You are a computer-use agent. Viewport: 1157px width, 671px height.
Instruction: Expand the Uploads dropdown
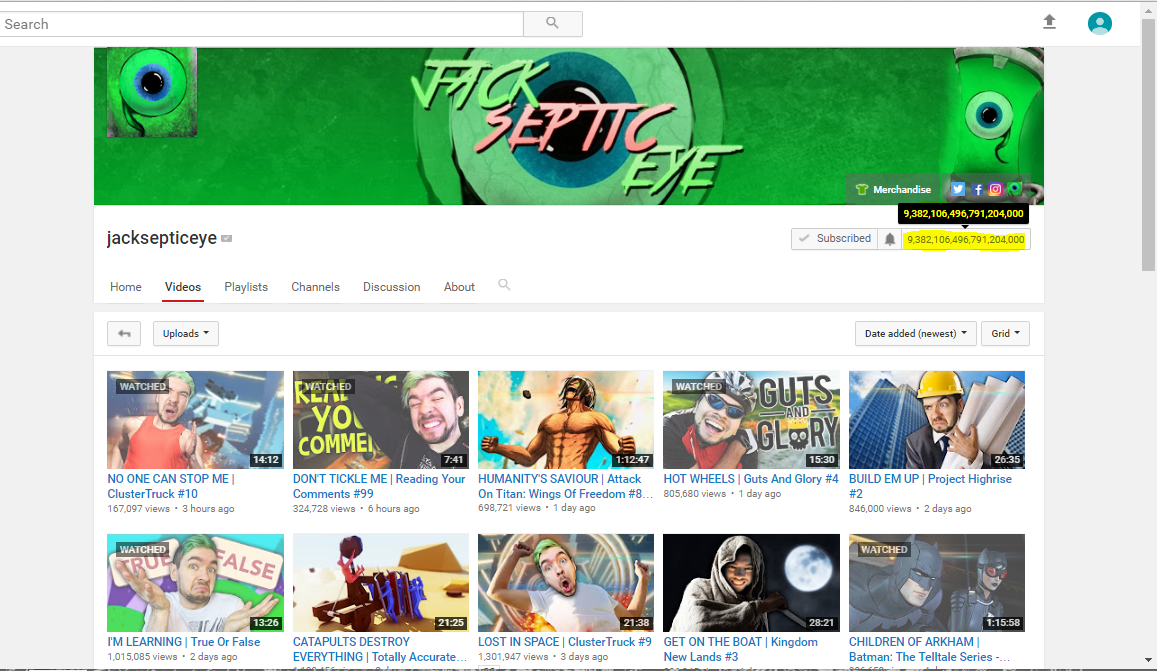pos(186,334)
